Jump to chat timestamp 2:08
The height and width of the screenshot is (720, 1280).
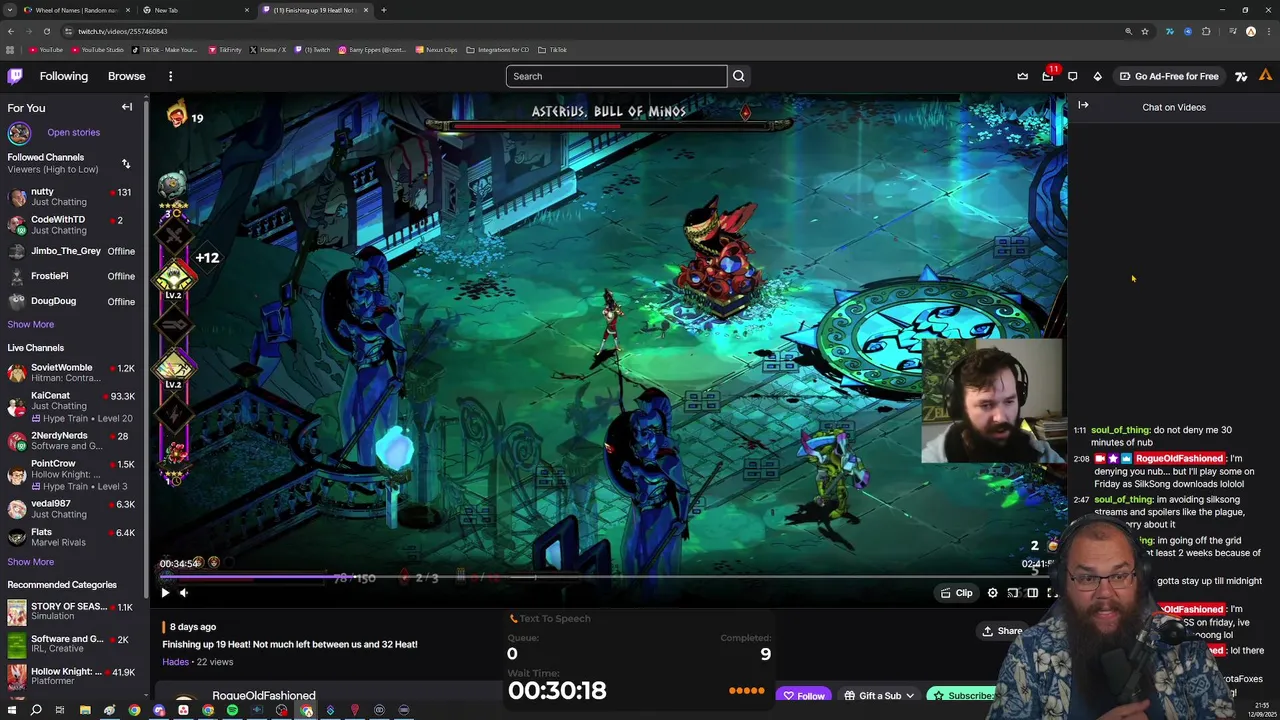[1081, 459]
